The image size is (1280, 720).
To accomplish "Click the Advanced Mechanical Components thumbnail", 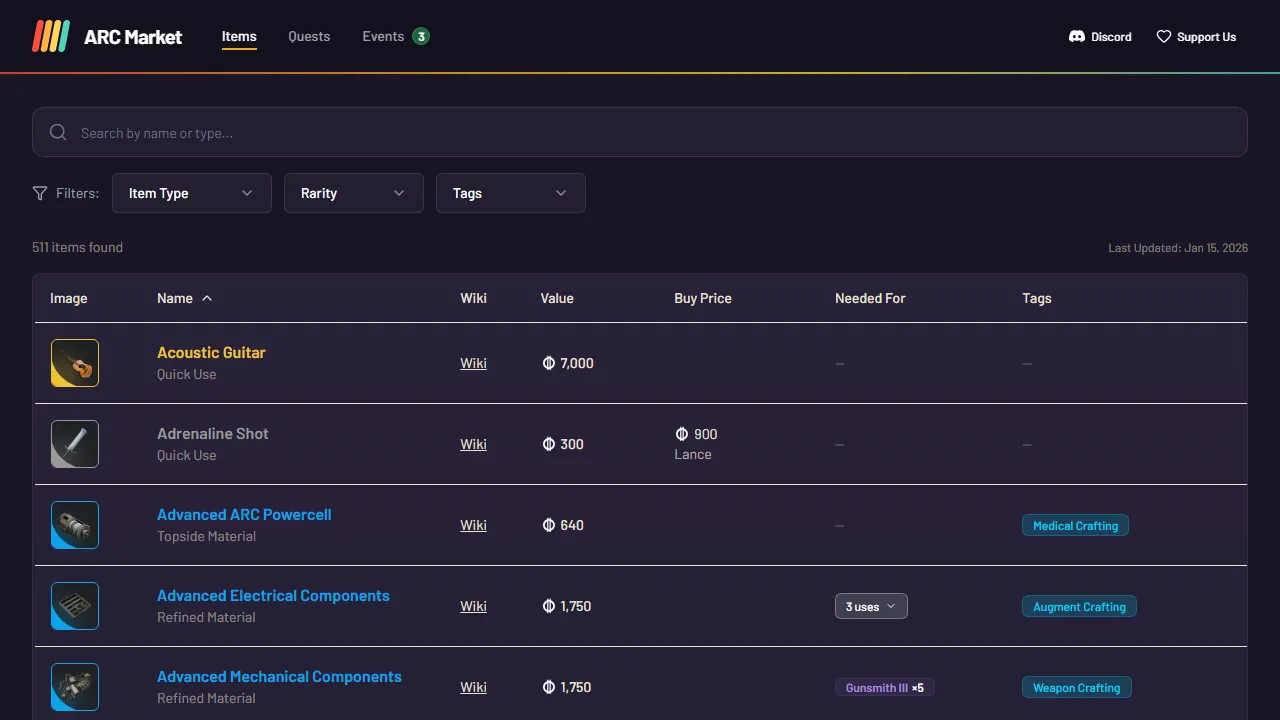I will coord(74,687).
